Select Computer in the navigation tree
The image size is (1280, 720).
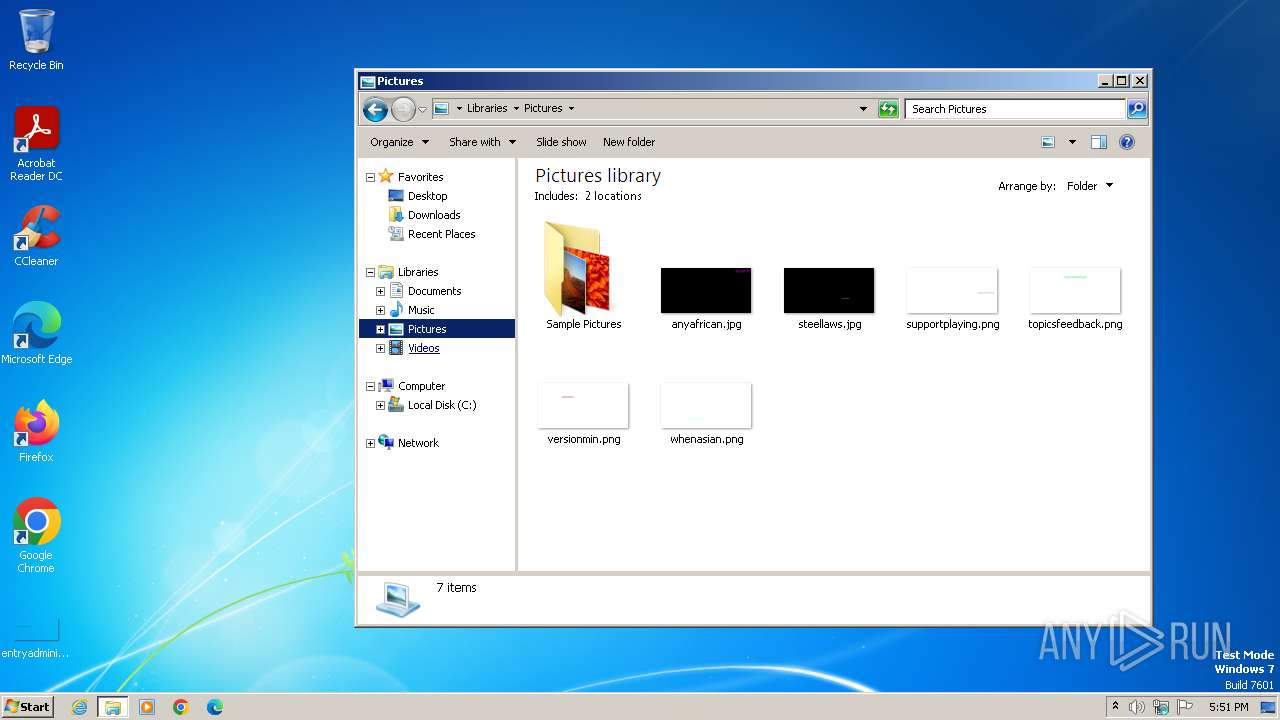tap(421, 386)
